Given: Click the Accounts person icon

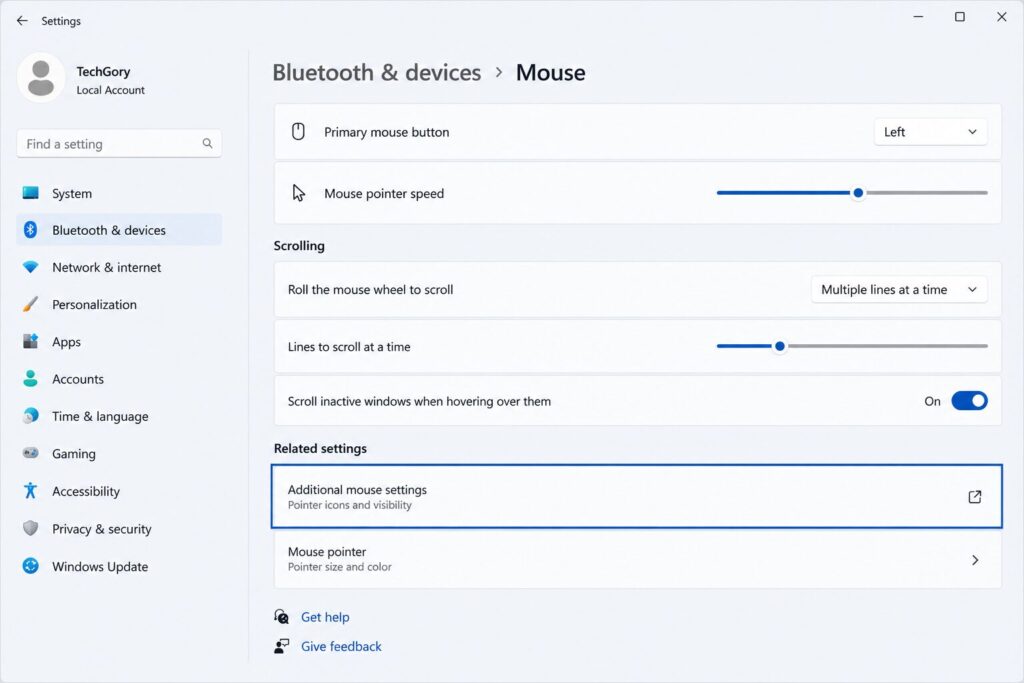Looking at the screenshot, I should (x=30, y=379).
